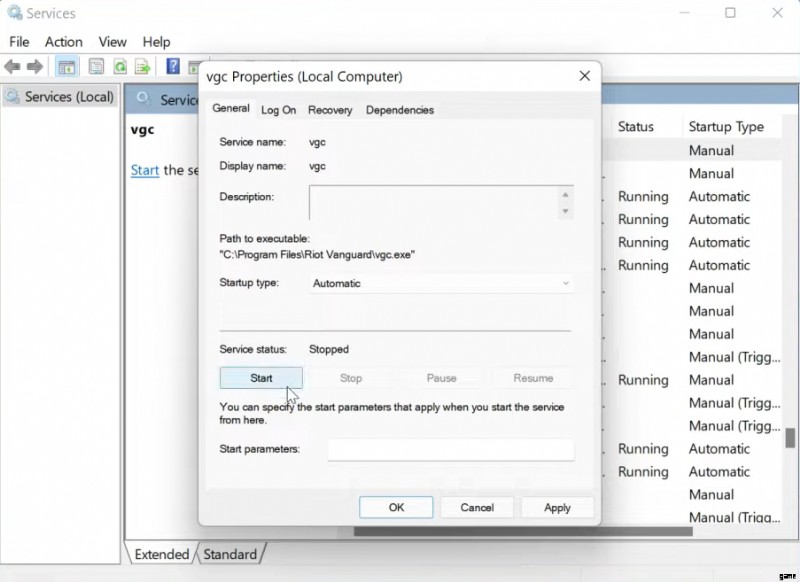
Task: Go to the Dependencies tab
Action: click(x=399, y=110)
